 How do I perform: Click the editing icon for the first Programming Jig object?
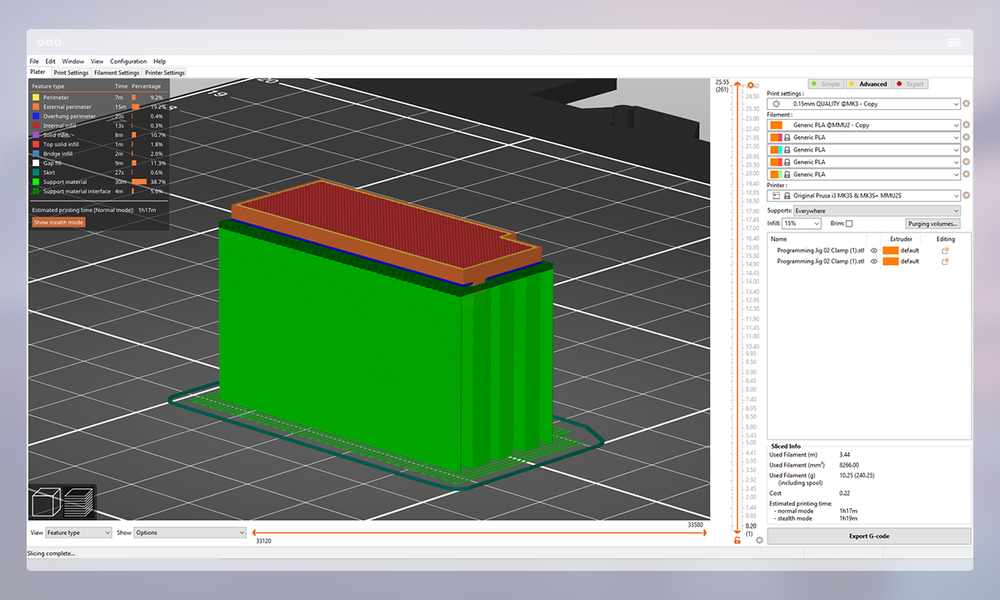point(947,250)
